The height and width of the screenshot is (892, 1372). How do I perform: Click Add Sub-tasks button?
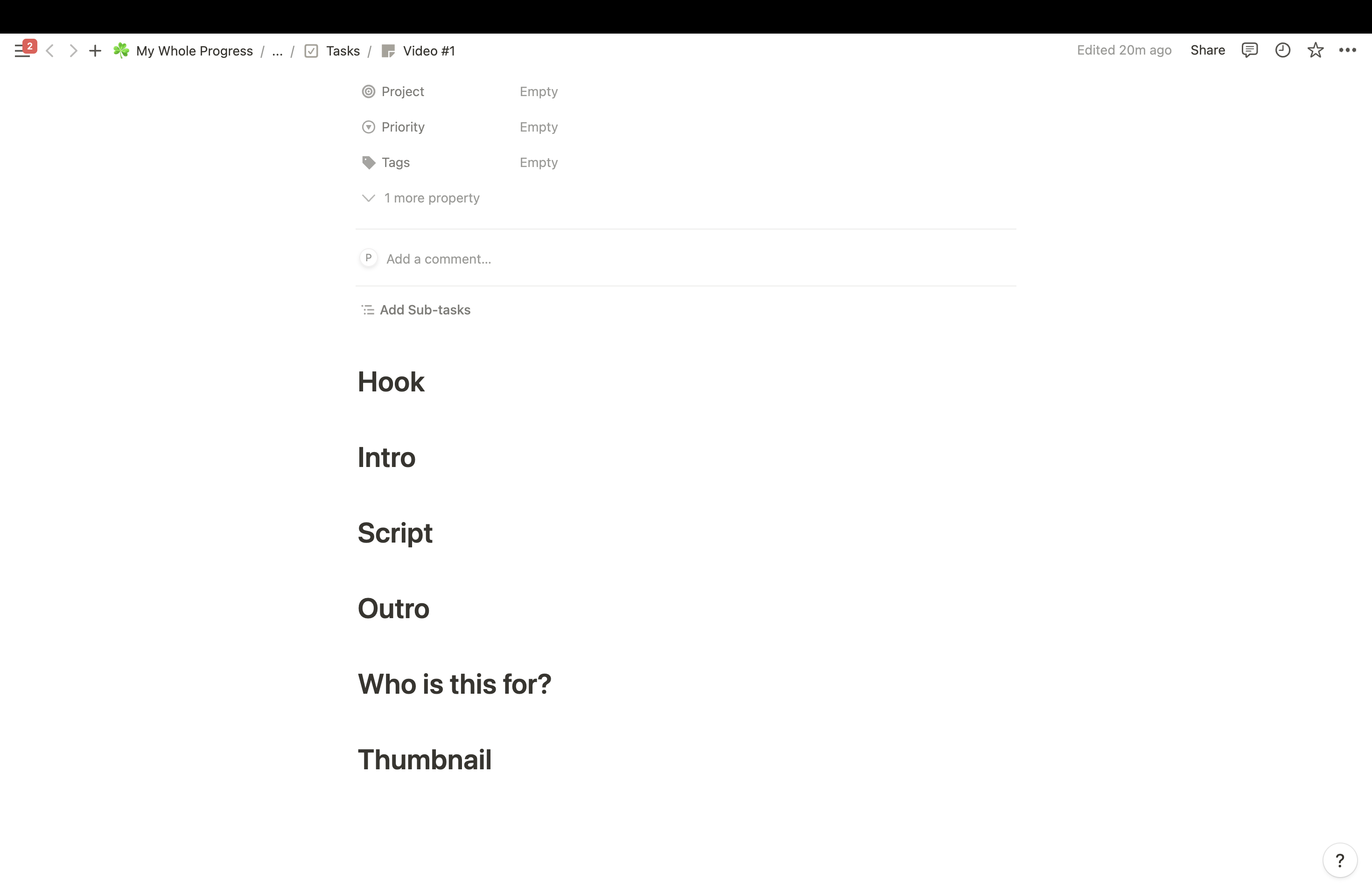(x=416, y=310)
